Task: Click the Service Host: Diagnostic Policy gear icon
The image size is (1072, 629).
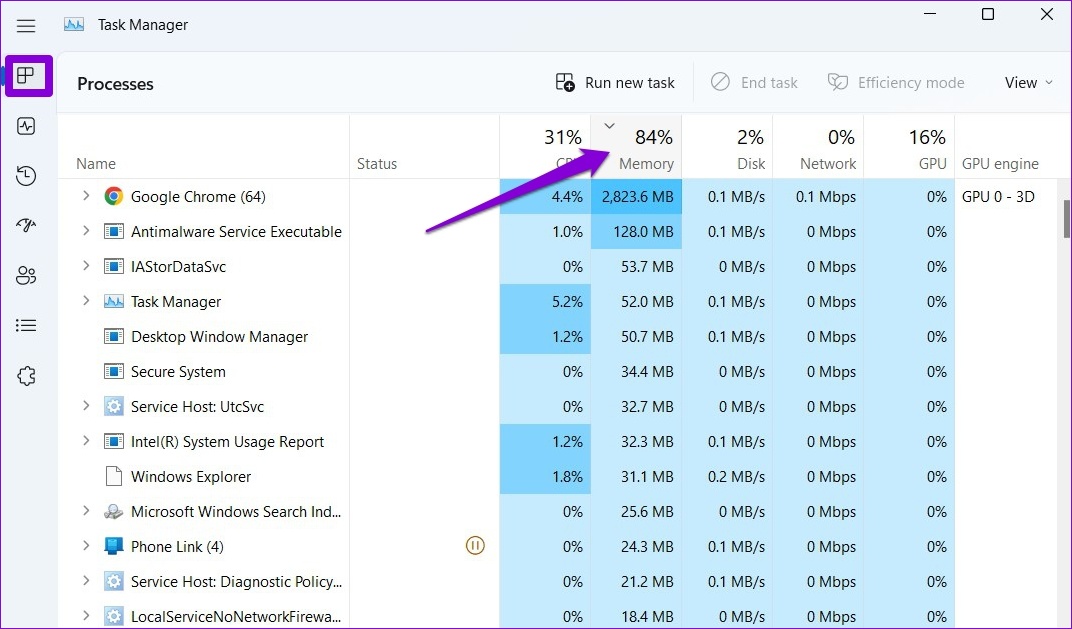Action: (113, 582)
